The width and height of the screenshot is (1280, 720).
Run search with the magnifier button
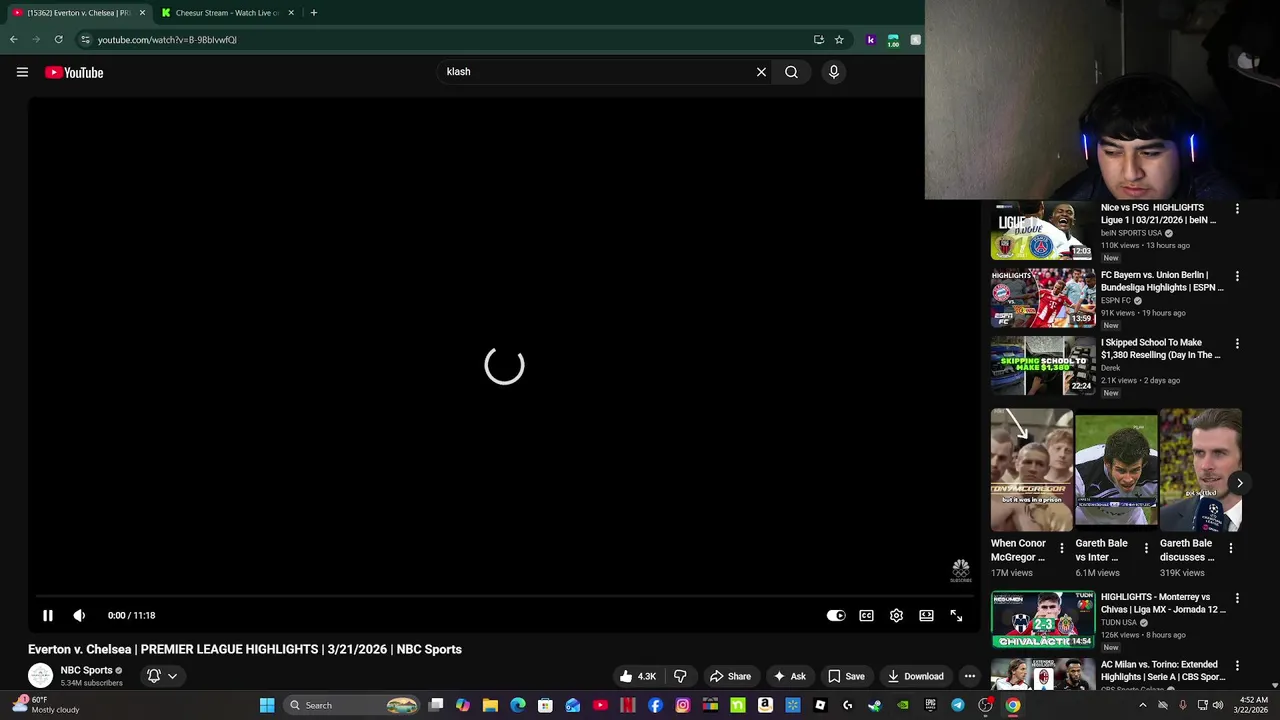point(791,72)
